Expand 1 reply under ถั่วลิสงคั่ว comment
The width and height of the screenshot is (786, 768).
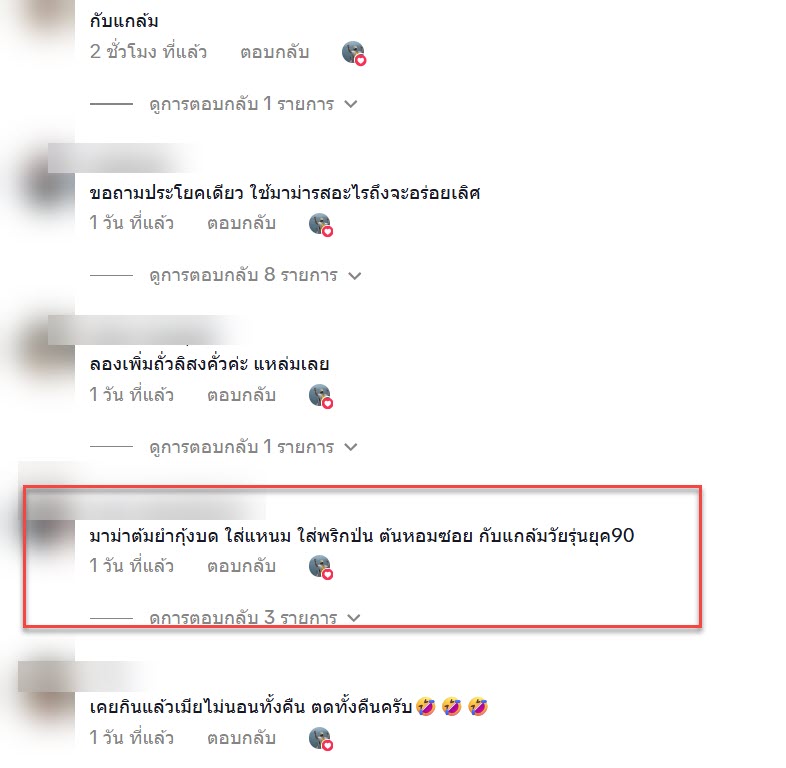[x=253, y=447]
